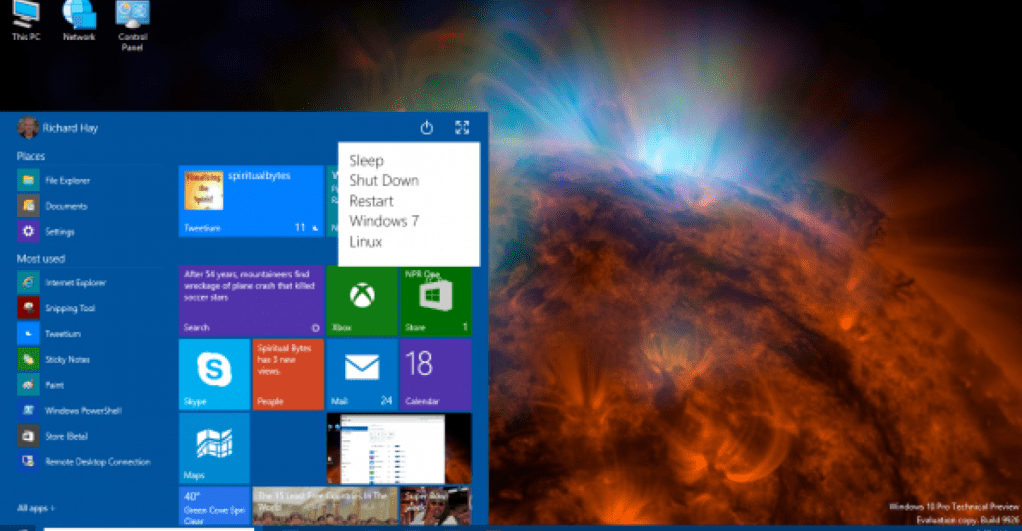Select Restart from power menu

[372, 201]
